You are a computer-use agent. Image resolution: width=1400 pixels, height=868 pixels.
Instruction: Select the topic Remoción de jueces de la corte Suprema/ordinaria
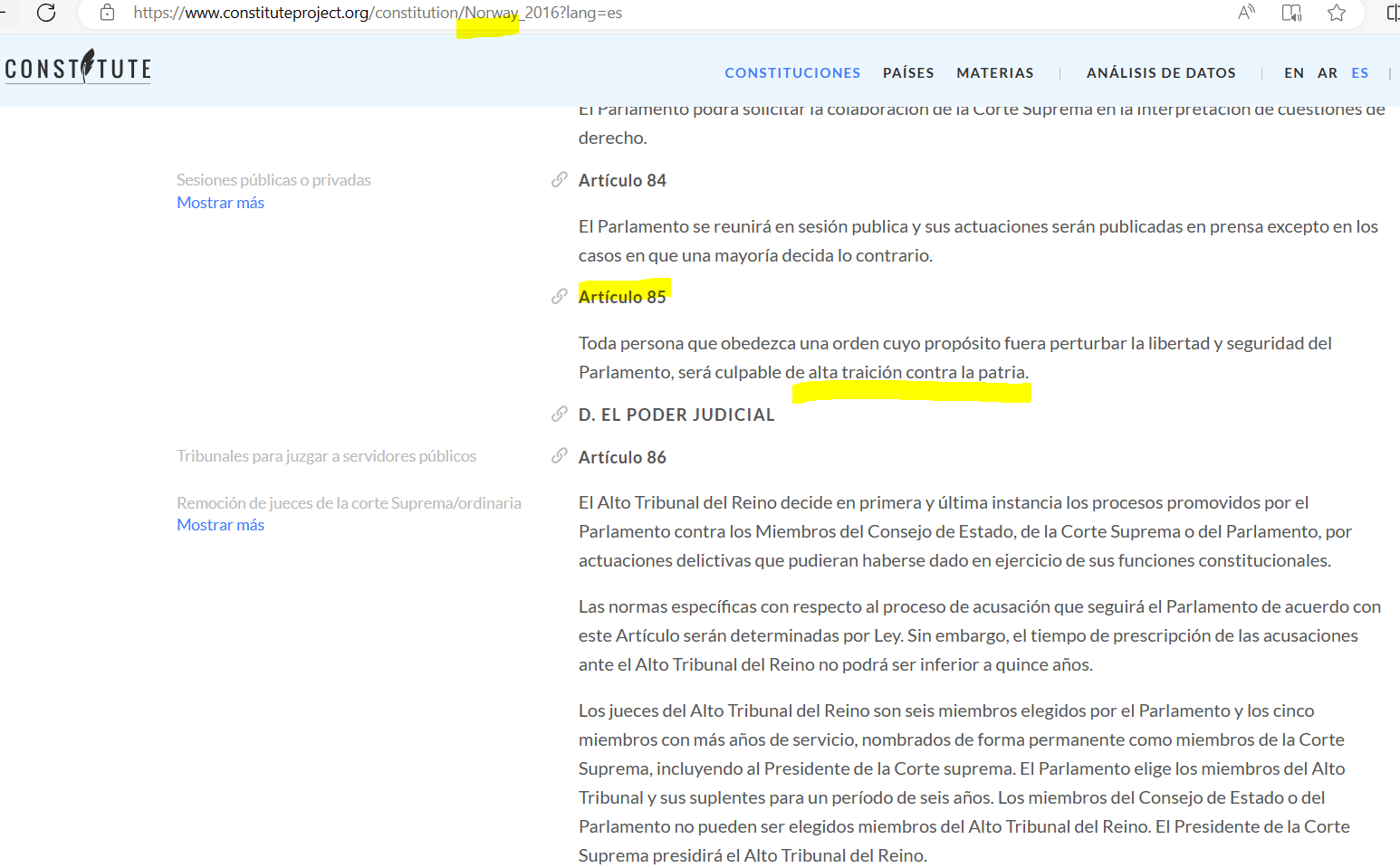point(349,503)
